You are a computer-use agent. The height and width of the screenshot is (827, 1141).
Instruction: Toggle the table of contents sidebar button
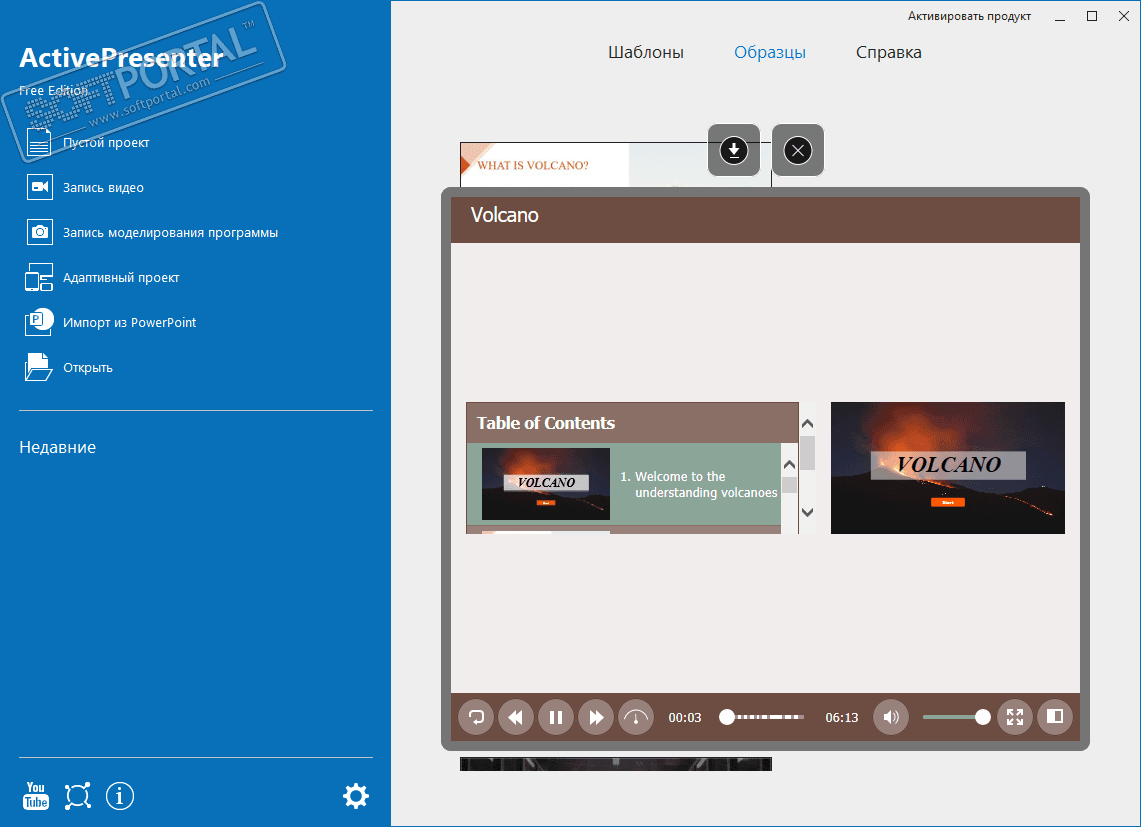(1054, 717)
